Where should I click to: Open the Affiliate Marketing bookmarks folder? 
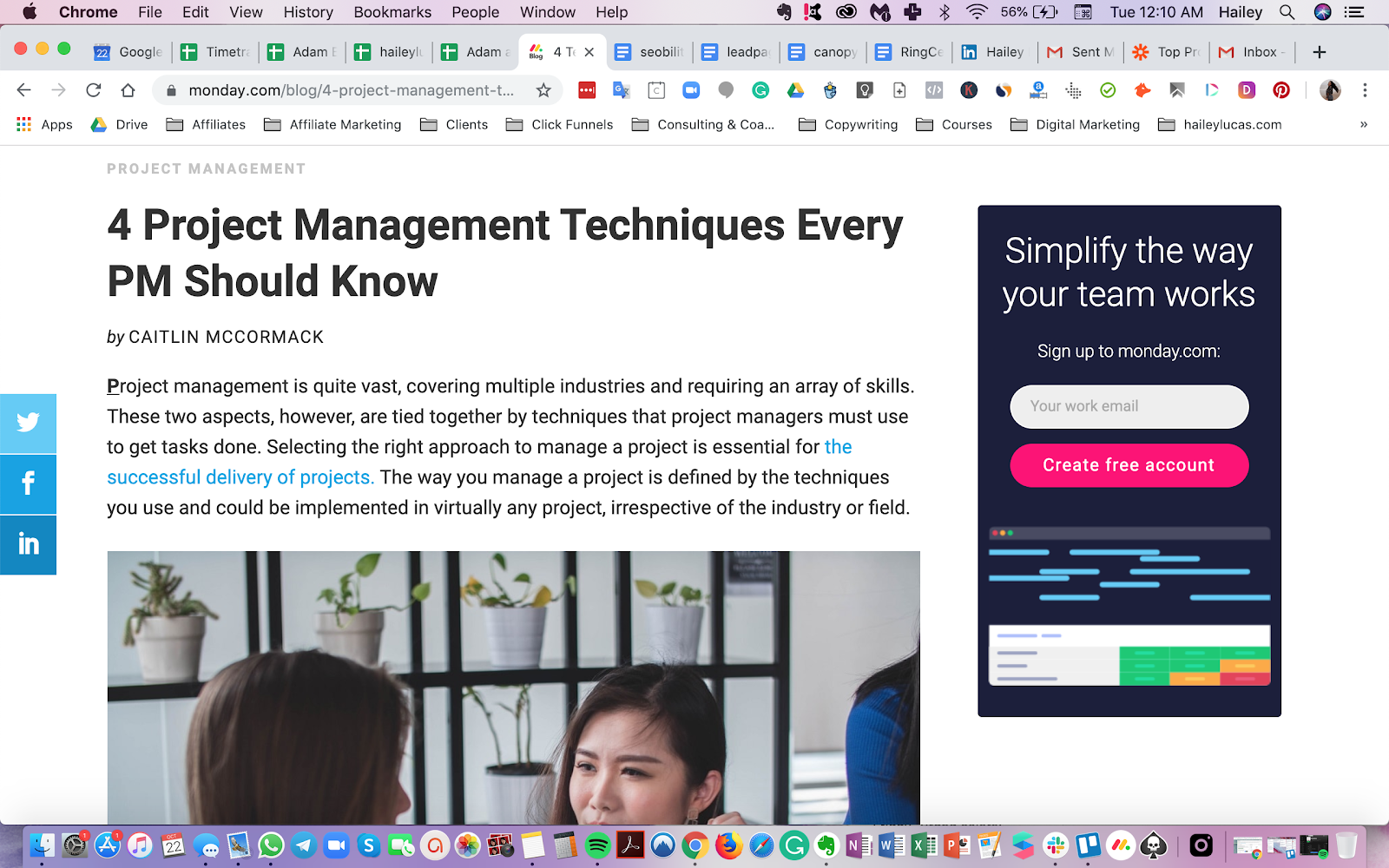pyautogui.click(x=332, y=124)
